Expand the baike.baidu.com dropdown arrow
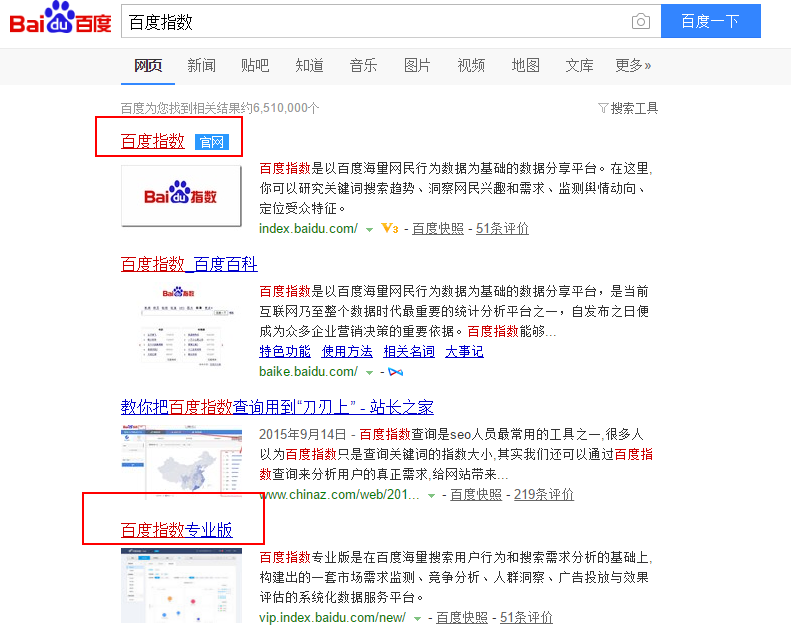The width and height of the screenshot is (791, 628). pyautogui.click(x=369, y=373)
